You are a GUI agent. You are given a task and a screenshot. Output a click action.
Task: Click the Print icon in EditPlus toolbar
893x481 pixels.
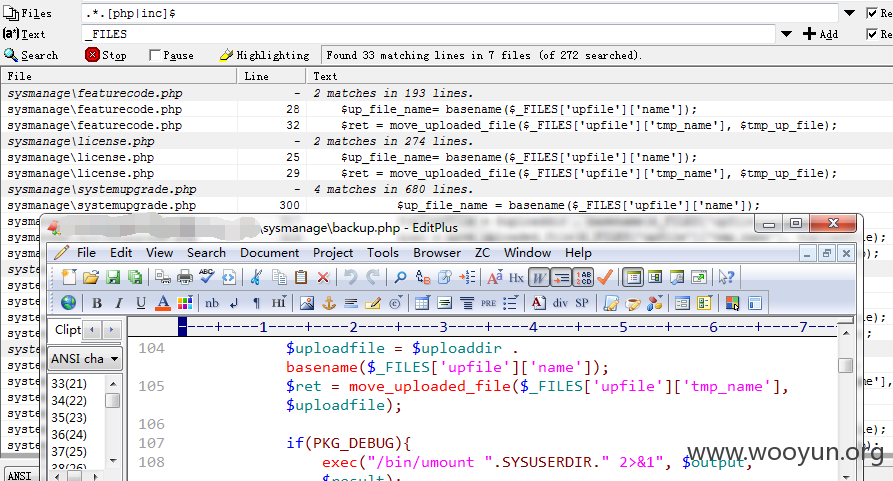(185, 277)
